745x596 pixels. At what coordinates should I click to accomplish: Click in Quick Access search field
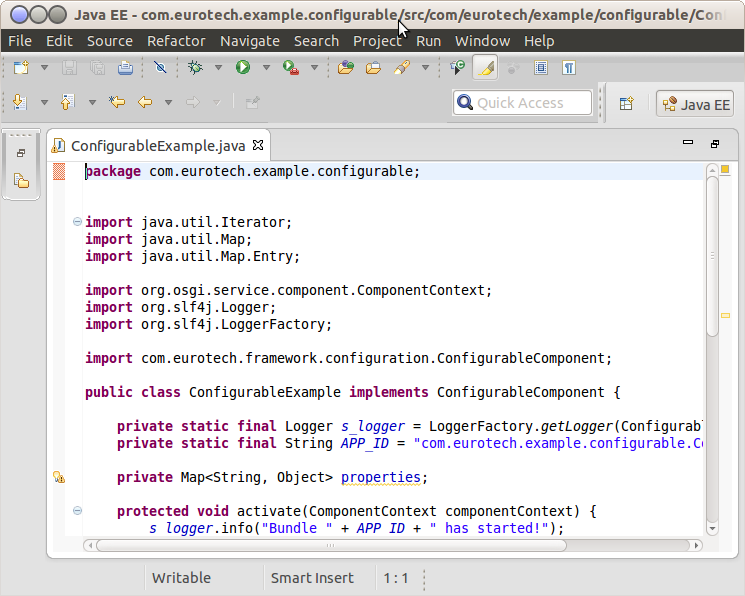[523, 103]
